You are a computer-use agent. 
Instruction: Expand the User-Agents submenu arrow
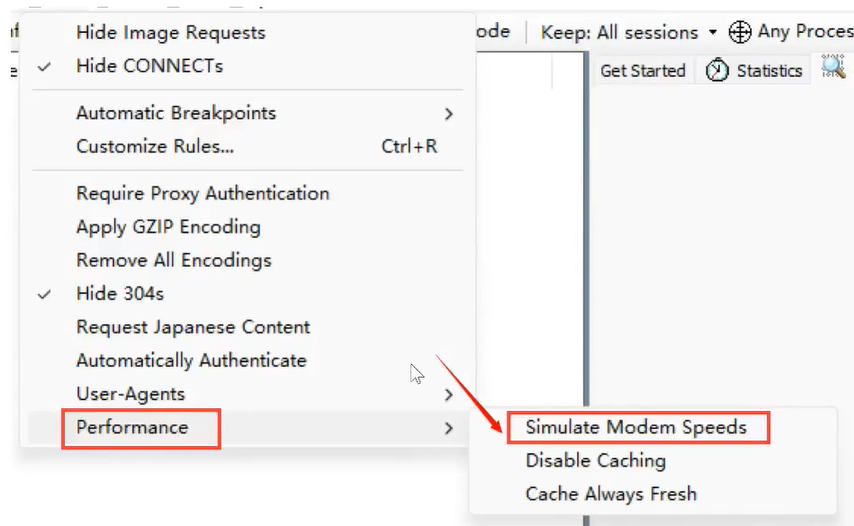[448, 394]
